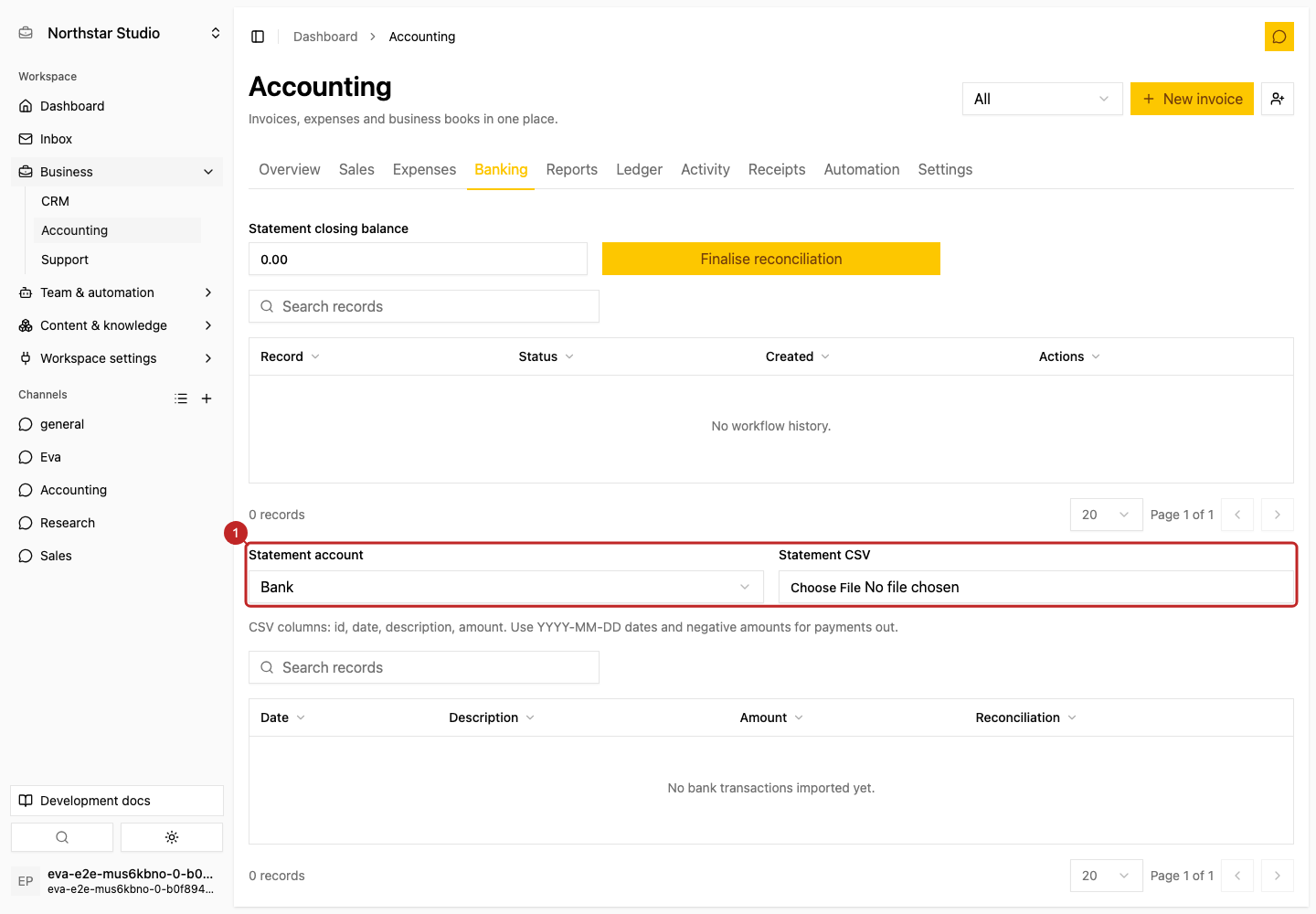Toggle light theme sun icon
1316x914 pixels.
(172, 837)
